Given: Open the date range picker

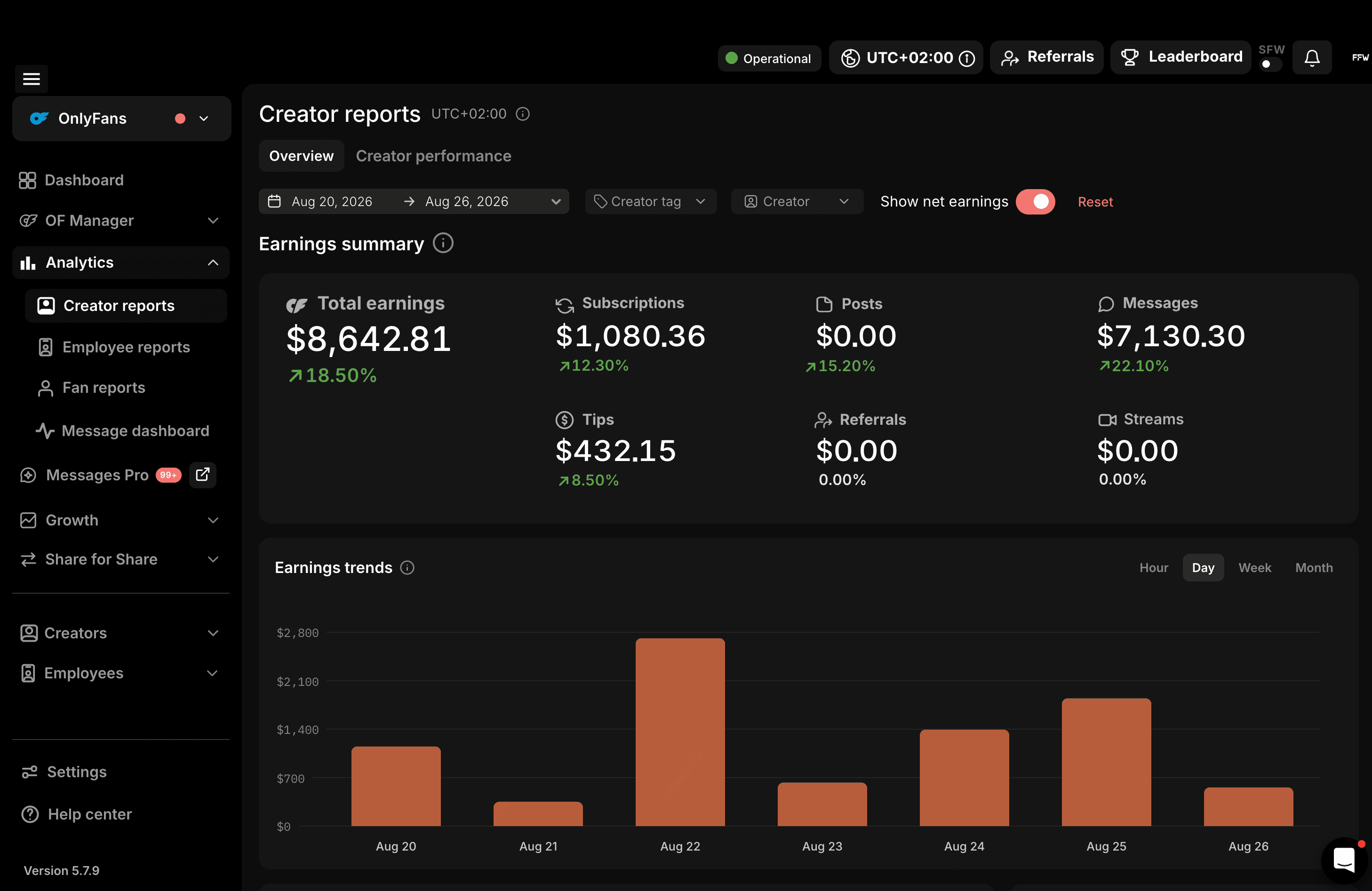Looking at the screenshot, I should pyautogui.click(x=414, y=201).
